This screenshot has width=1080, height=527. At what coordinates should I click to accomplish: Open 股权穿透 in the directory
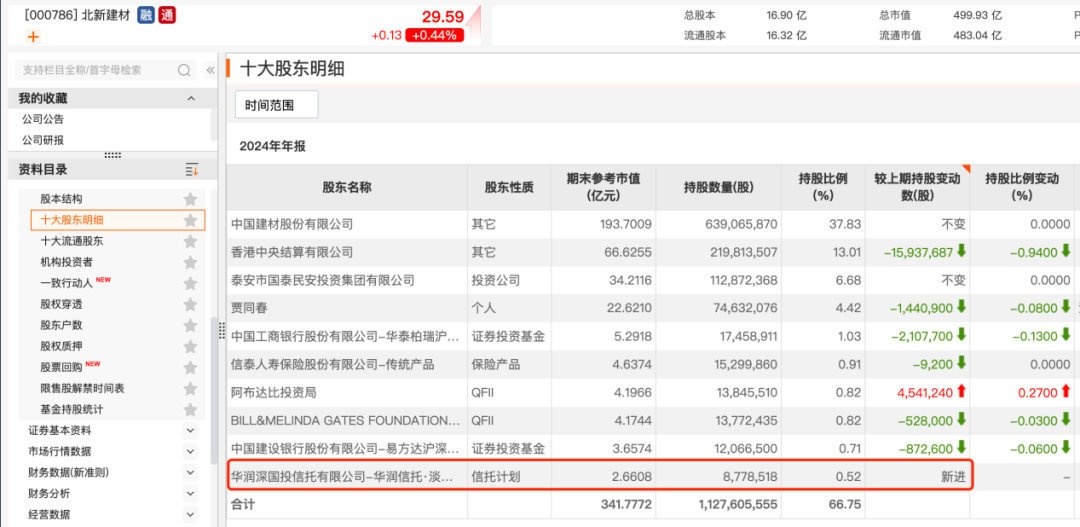click(61, 304)
